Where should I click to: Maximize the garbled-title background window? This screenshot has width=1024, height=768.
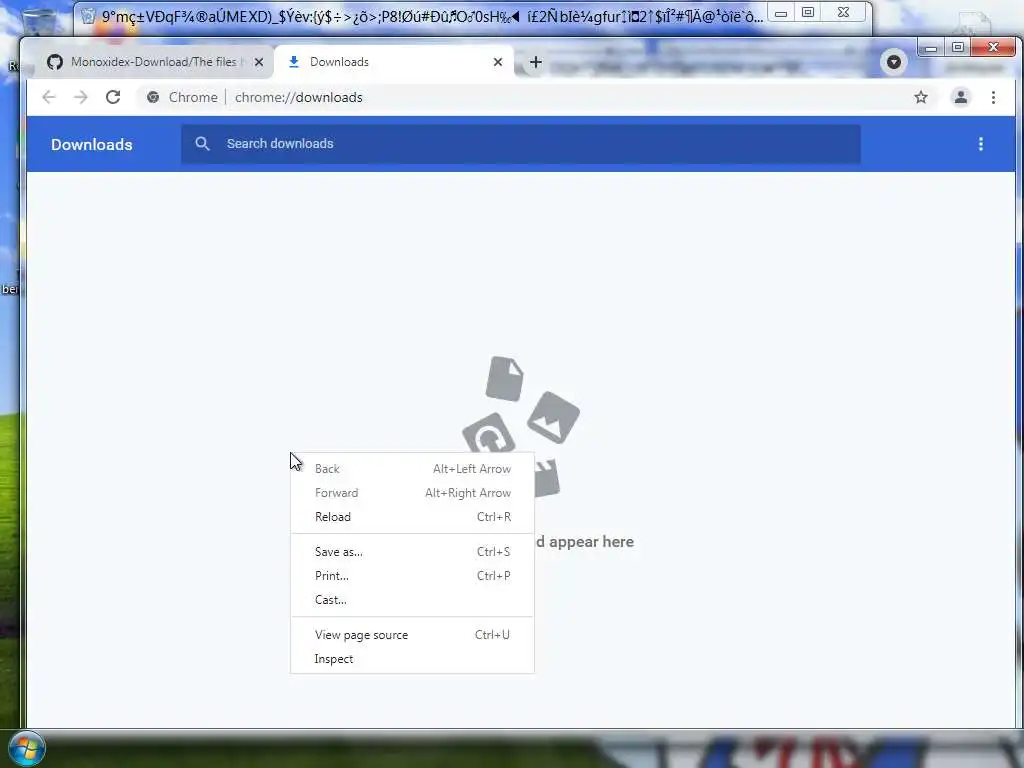tap(808, 12)
